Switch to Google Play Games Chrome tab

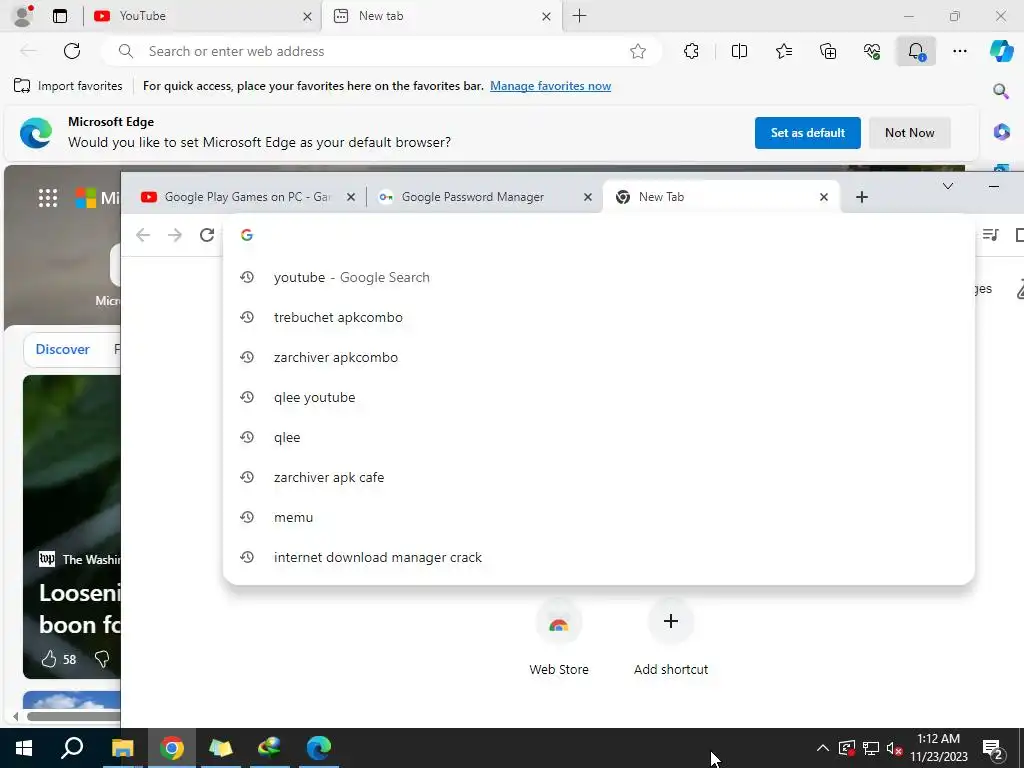247,197
